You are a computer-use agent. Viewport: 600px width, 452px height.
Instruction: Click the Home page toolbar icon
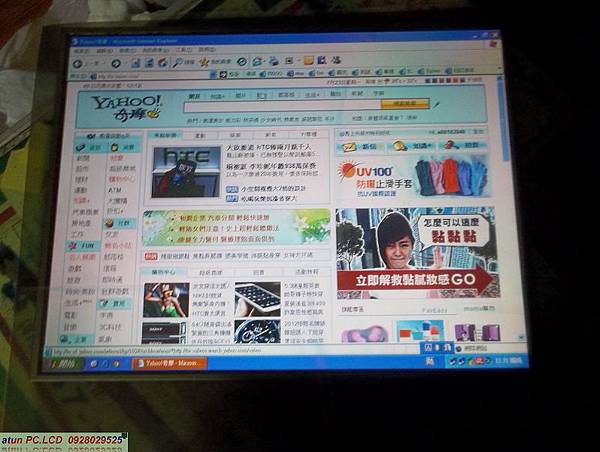click(x=163, y=62)
